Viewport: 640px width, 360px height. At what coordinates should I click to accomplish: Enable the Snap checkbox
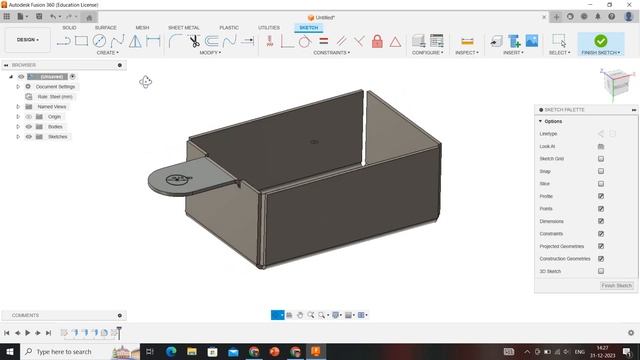pyautogui.click(x=601, y=171)
